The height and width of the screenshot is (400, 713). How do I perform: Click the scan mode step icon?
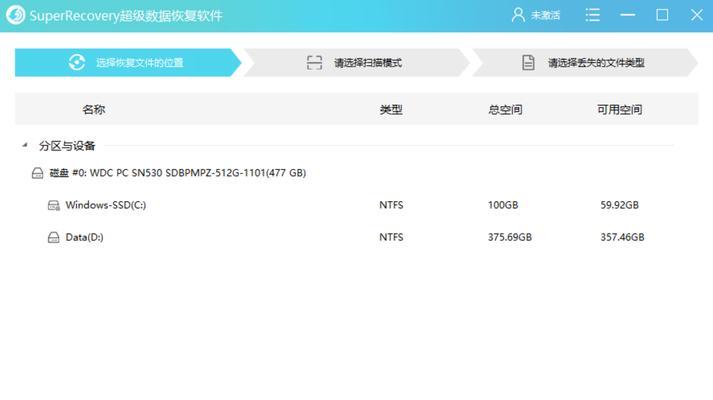[x=314, y=63]
